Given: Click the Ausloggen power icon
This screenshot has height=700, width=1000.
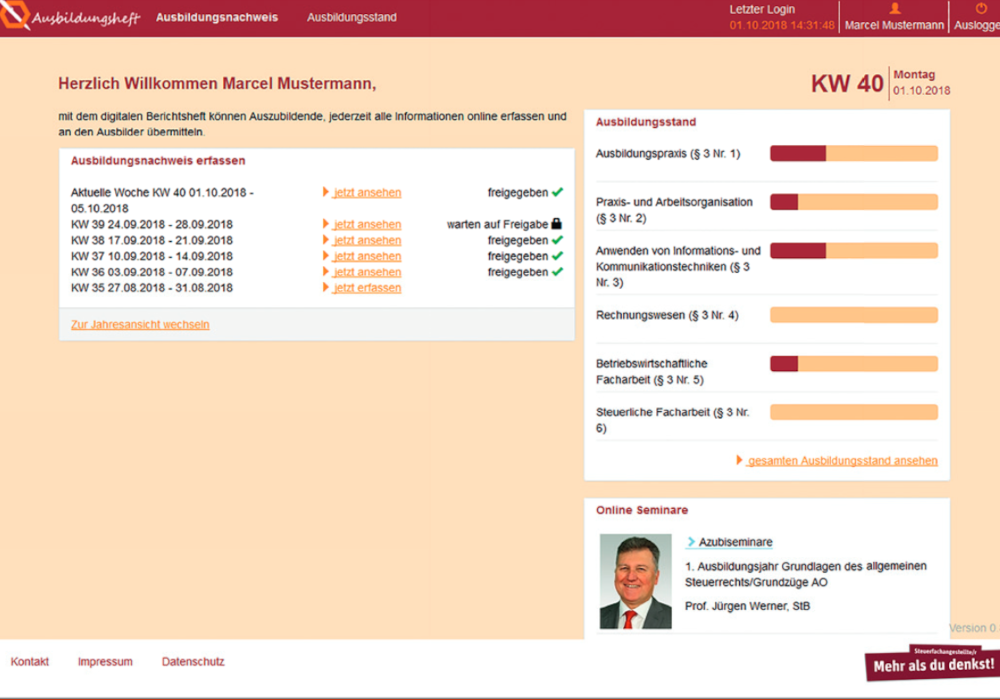Looking at the screenshot, I should tap(980, 9).
